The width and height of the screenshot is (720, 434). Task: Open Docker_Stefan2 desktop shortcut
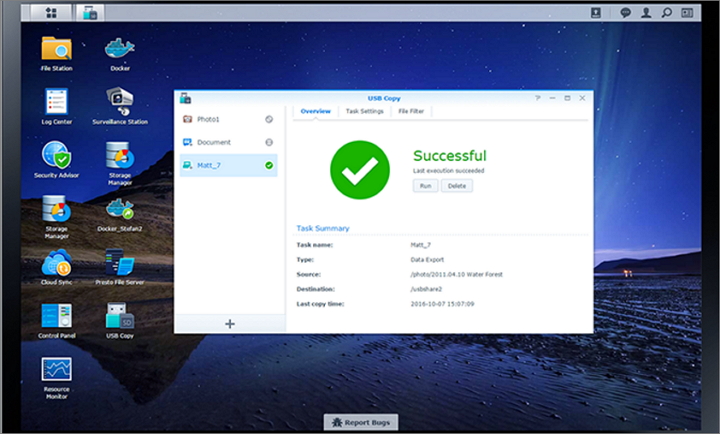pos(120,211)
